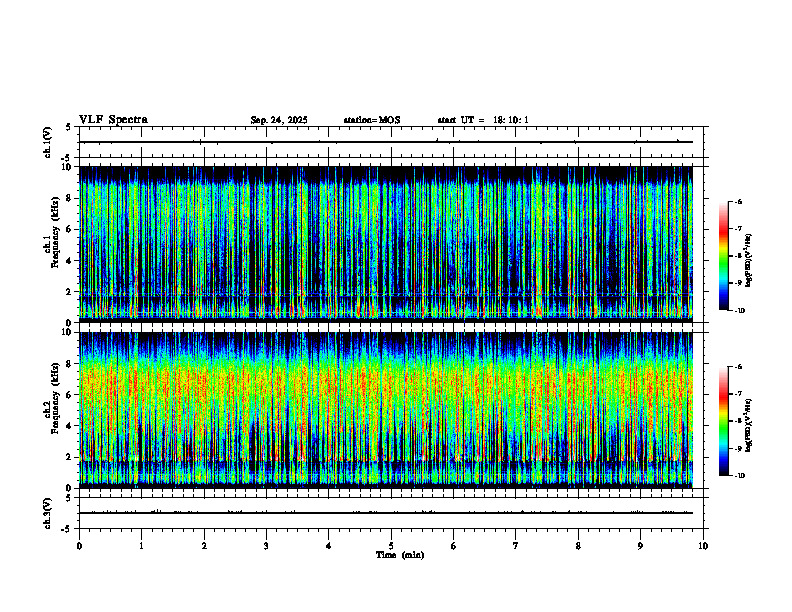Image resolution: width=792 pixels, height=612 pixels.
Task: Click the ch.1 frequency axis "4" tick label
Action: pyautogui.click(x=70, y=261)
